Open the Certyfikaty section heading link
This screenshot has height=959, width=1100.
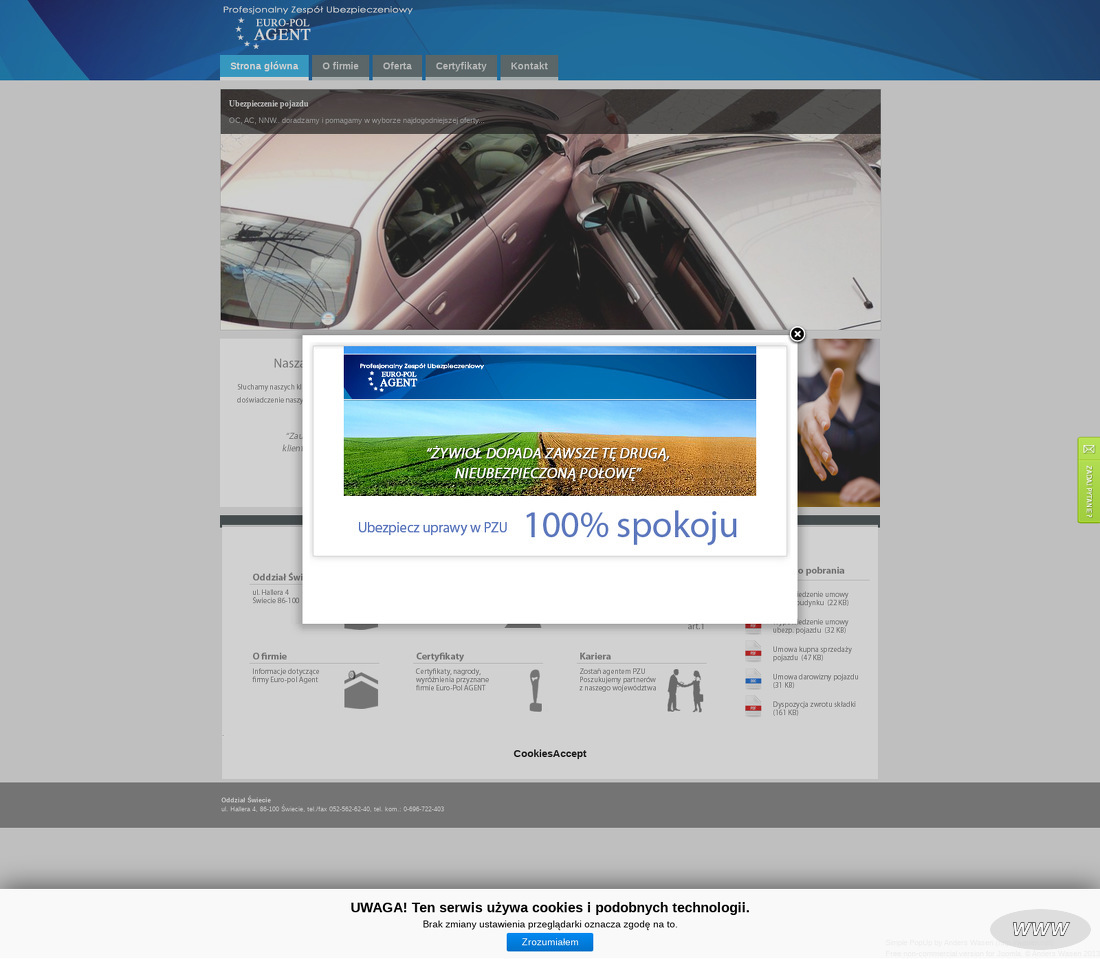coord(440,657)
